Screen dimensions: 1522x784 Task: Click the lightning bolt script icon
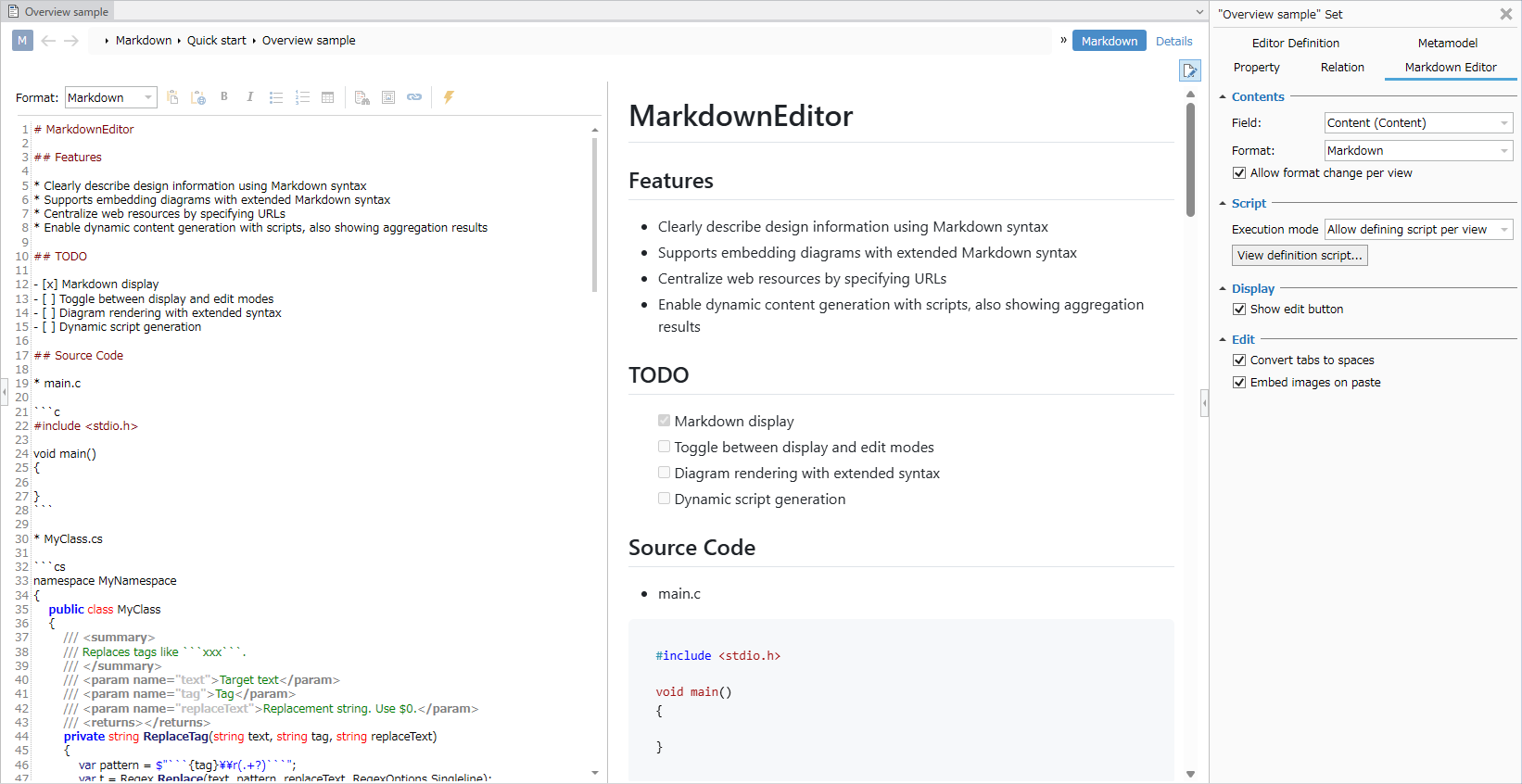(x=449, y=97)
